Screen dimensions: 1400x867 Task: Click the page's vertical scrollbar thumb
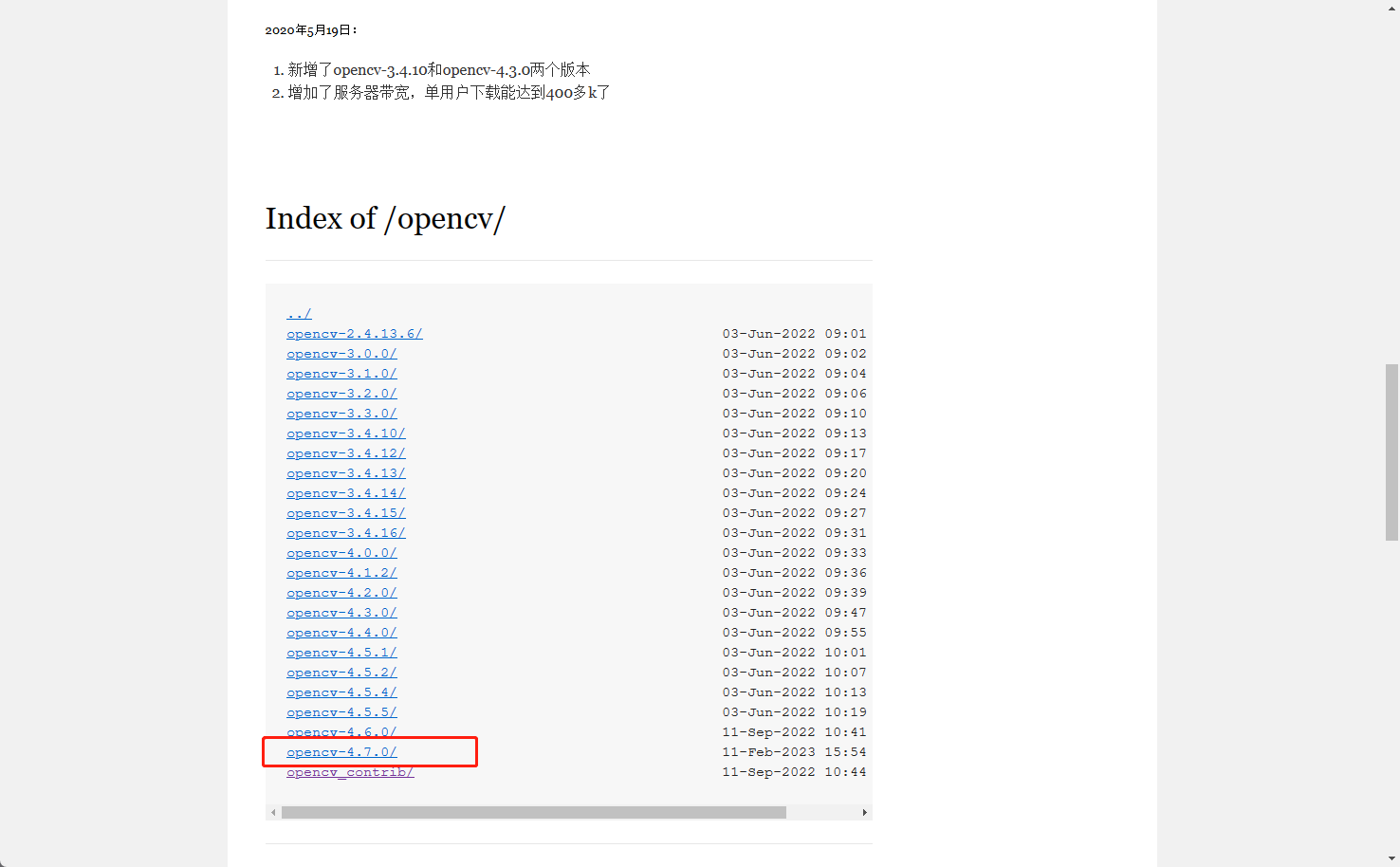pyautogui.click(x=1391, y=452)
